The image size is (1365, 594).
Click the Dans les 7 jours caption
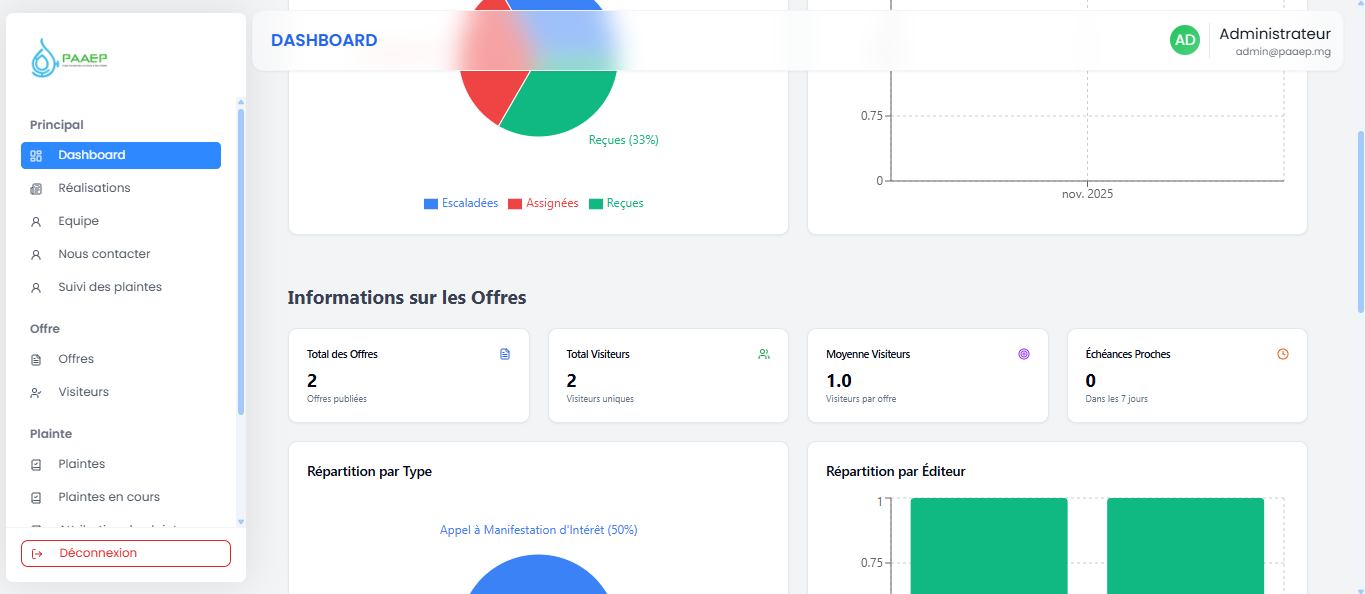[x=1117, y=399]
